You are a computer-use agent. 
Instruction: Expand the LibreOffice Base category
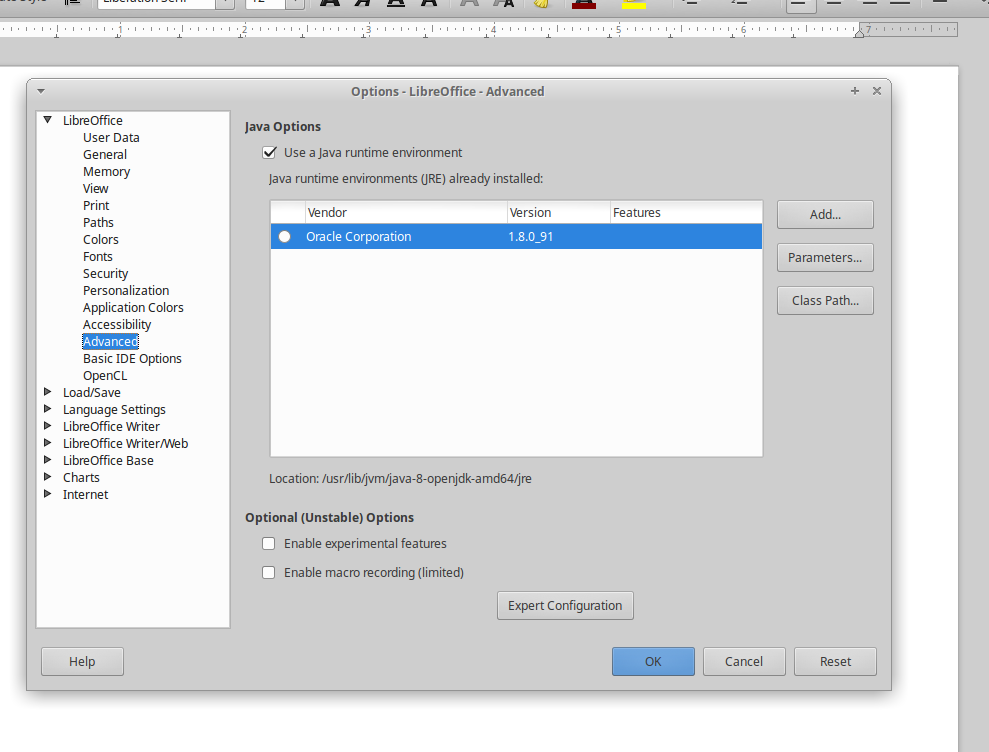[x=47, y=460]
